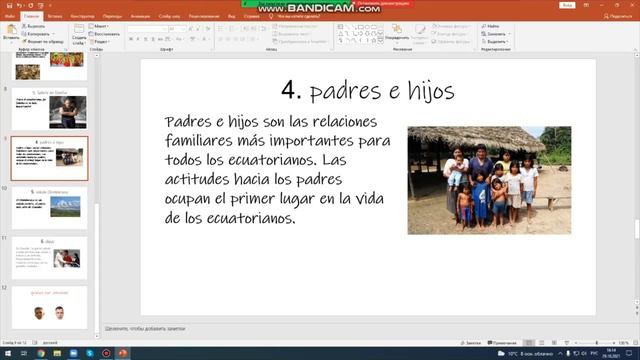Click Find (Найти) in Editing group
640x360 pixels.
coord(490,26)
